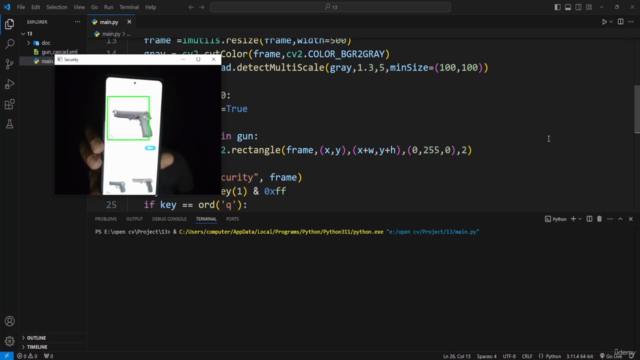
Task: Close the main.py editor tab
Action: point(129,22)
